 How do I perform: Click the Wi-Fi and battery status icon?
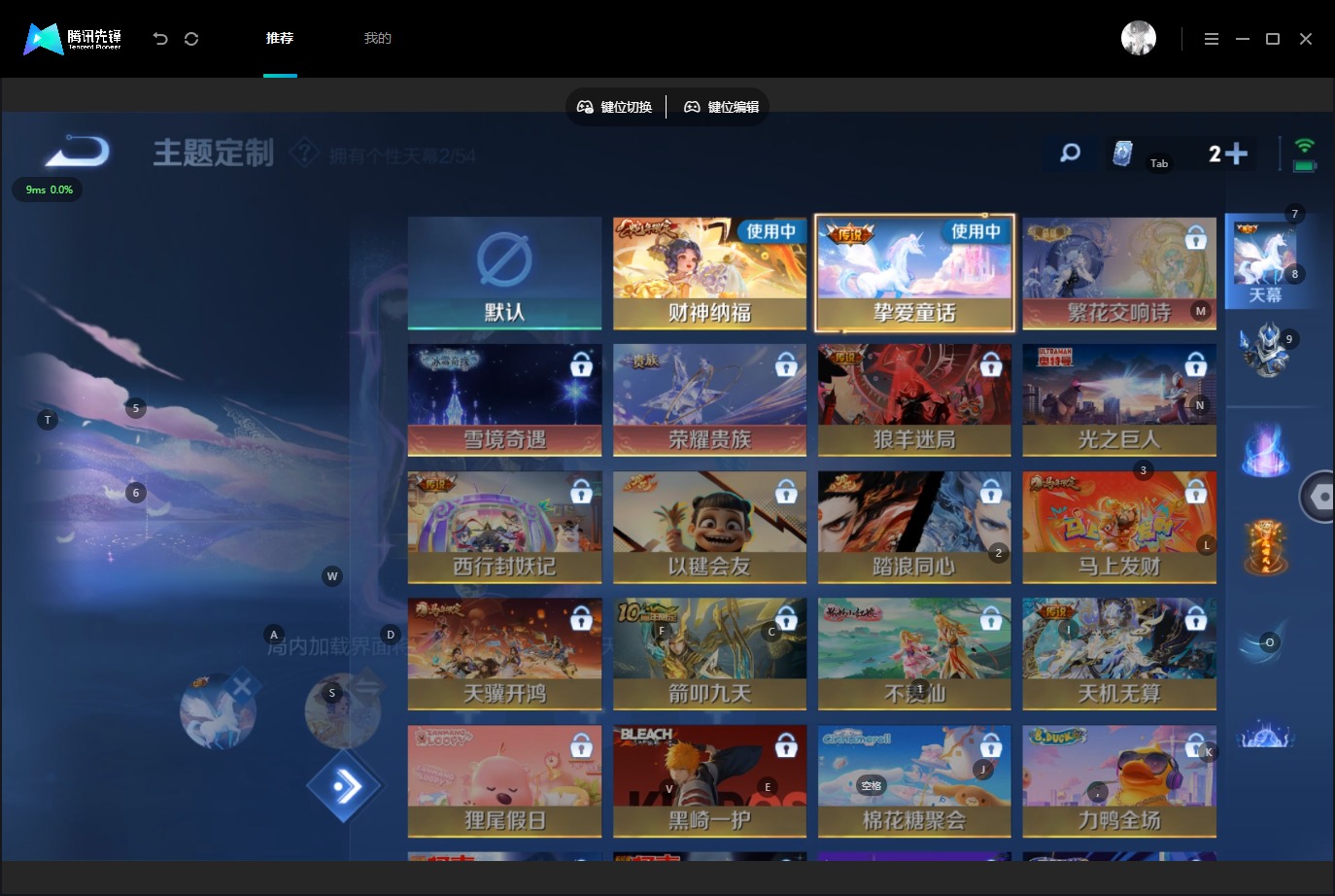1305,154
